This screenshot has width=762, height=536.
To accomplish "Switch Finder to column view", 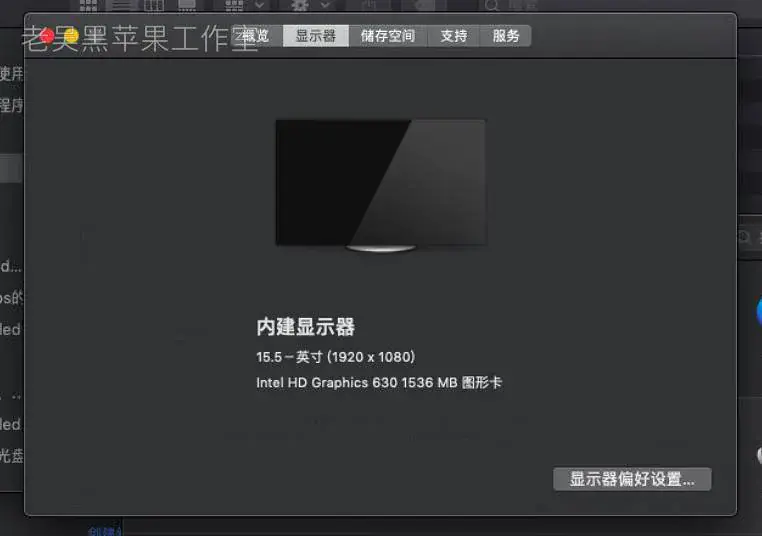I will [154, 5].
